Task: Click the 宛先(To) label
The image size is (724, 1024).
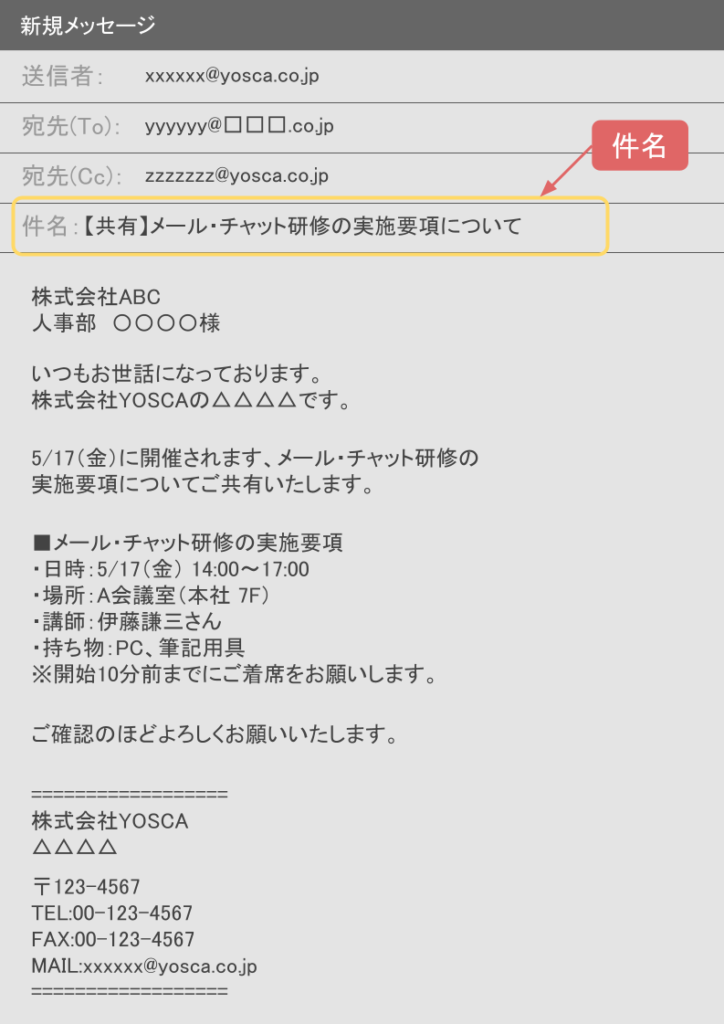Action: click(x=71, y=126)
